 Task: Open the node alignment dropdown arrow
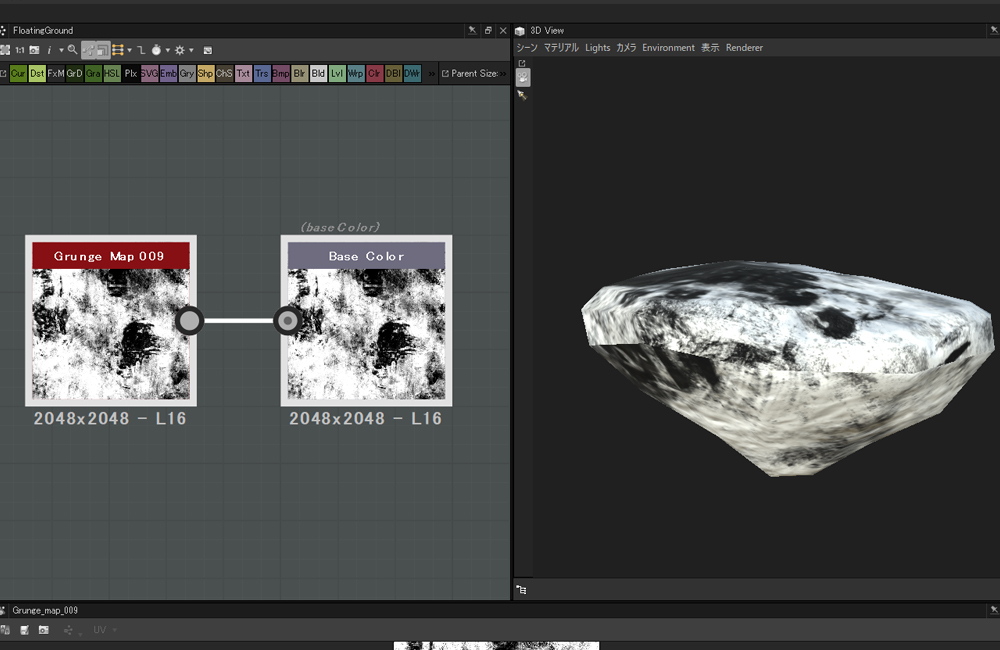129,50
